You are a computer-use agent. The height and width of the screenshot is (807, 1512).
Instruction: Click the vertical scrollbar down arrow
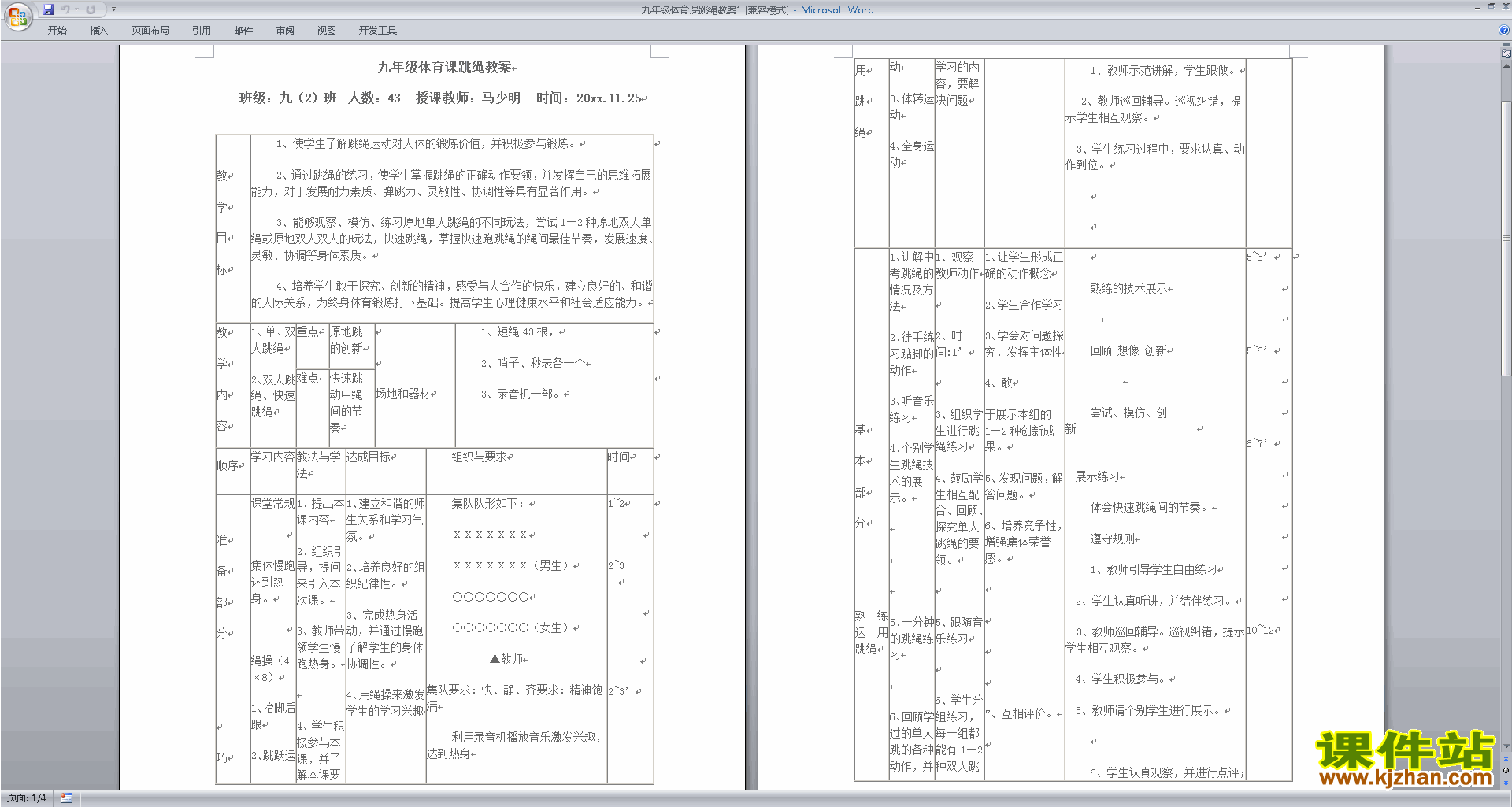pos(1506,746)
